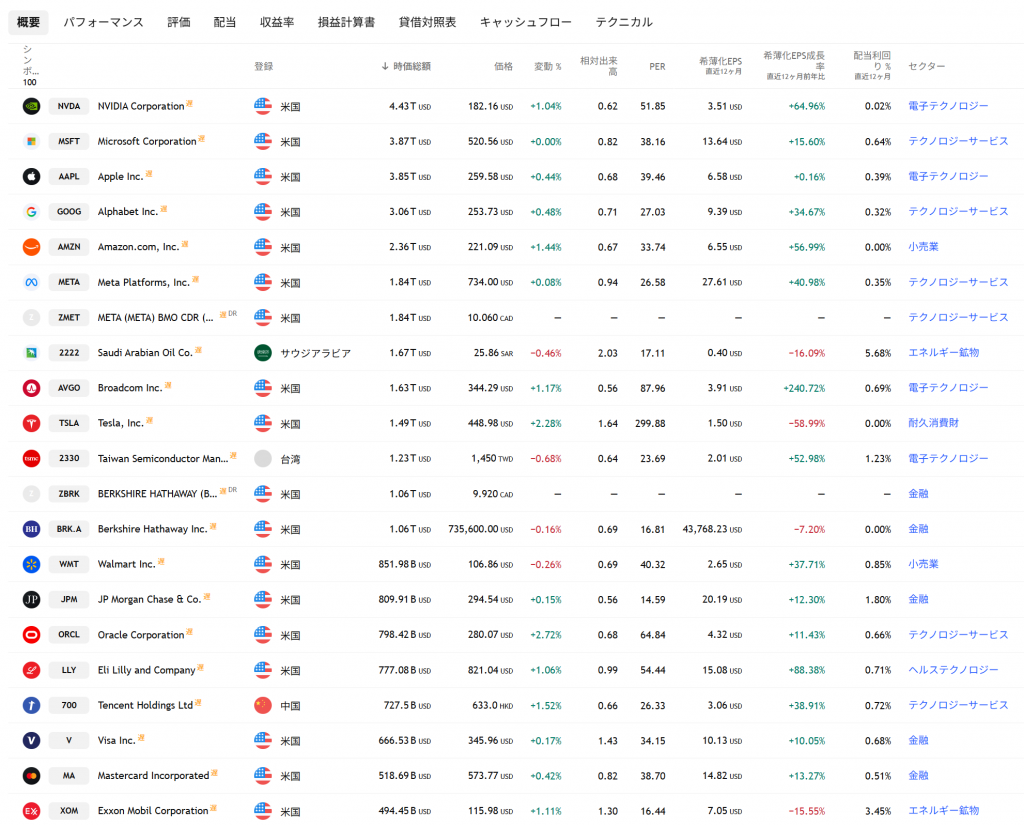Click the Microsoft logo icon
Image resolution: width=1024 pixels, height=825 pixels.
click(31, 141)
